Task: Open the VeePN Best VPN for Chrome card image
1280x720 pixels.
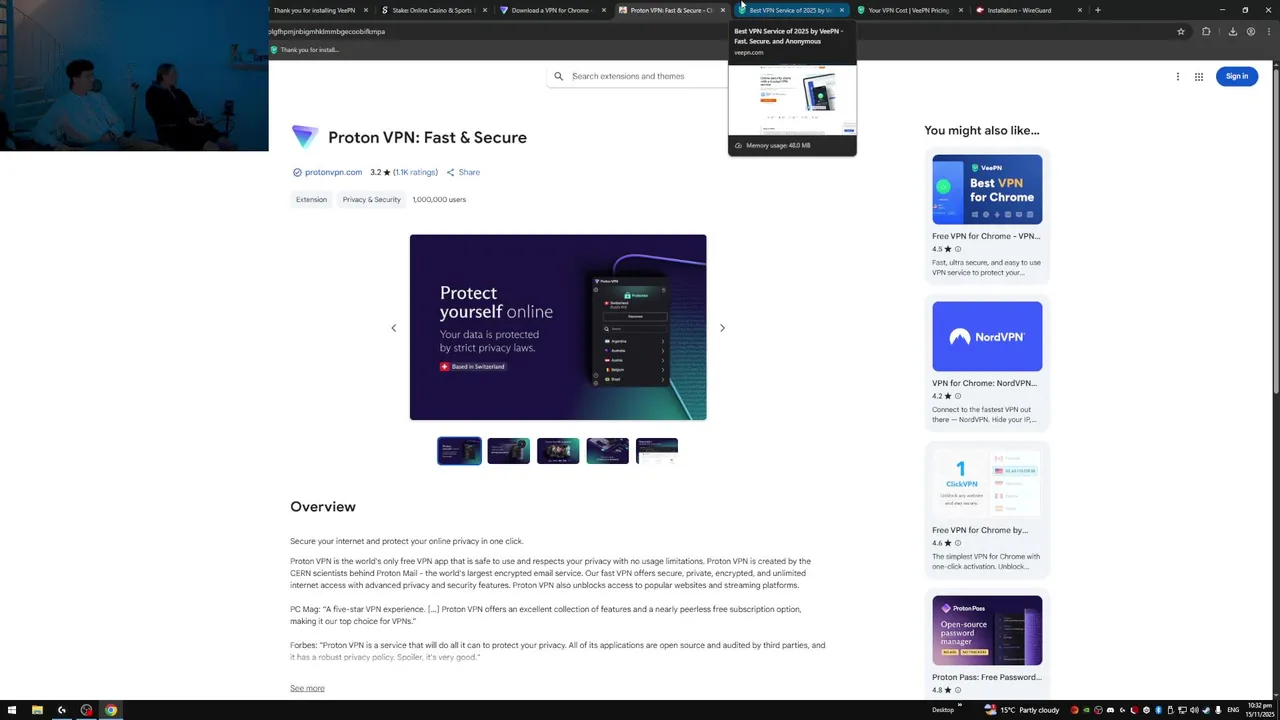Action: (987, 189)
